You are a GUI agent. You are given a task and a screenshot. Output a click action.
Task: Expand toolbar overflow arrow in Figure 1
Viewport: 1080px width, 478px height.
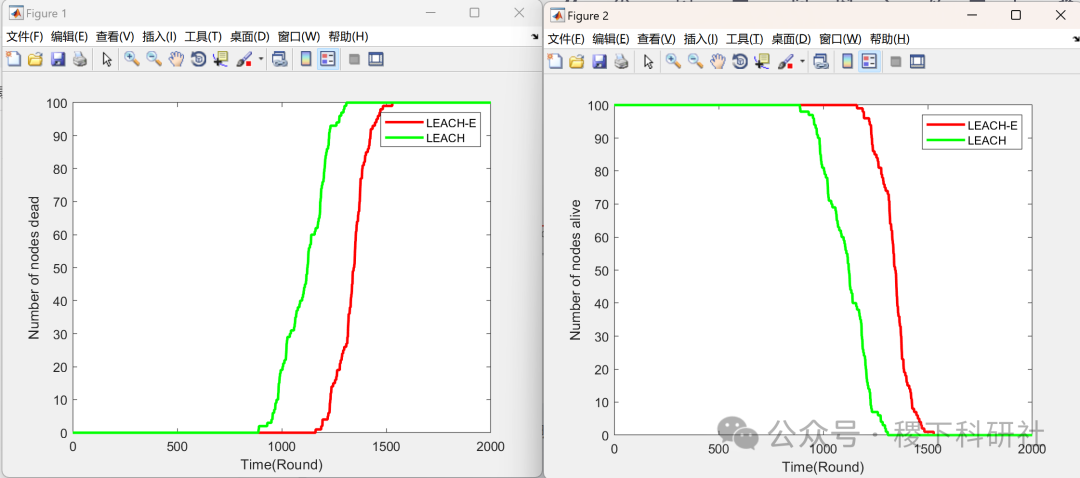(x=535, y=37)
